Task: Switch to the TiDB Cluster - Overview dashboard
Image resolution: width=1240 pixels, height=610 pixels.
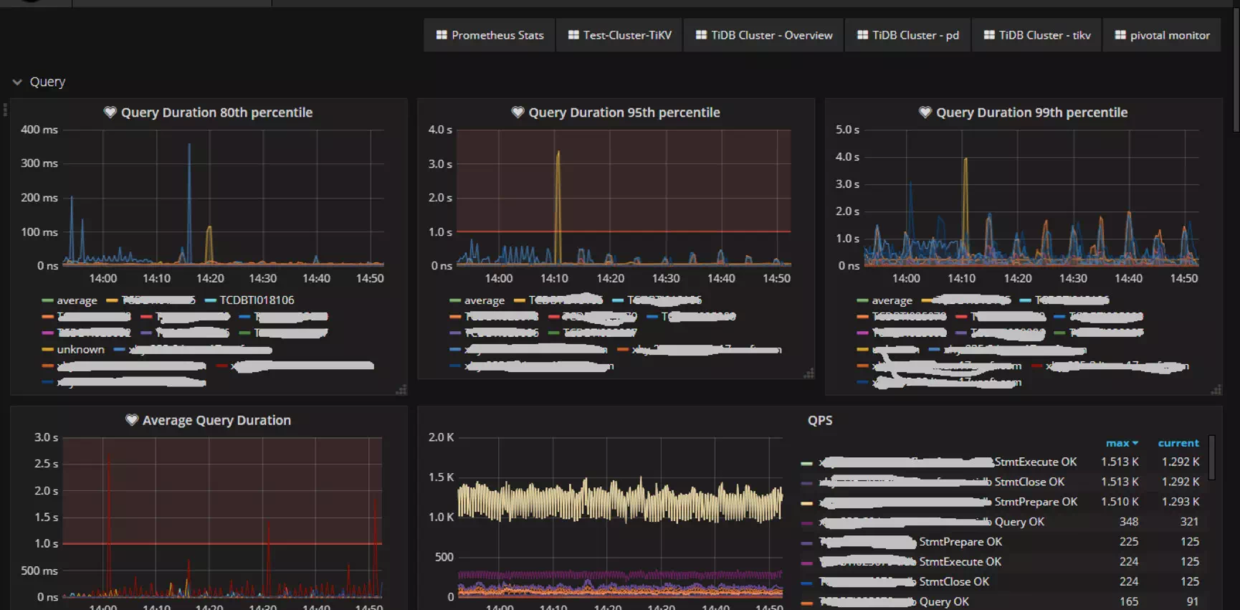Action: coord(763,34)
